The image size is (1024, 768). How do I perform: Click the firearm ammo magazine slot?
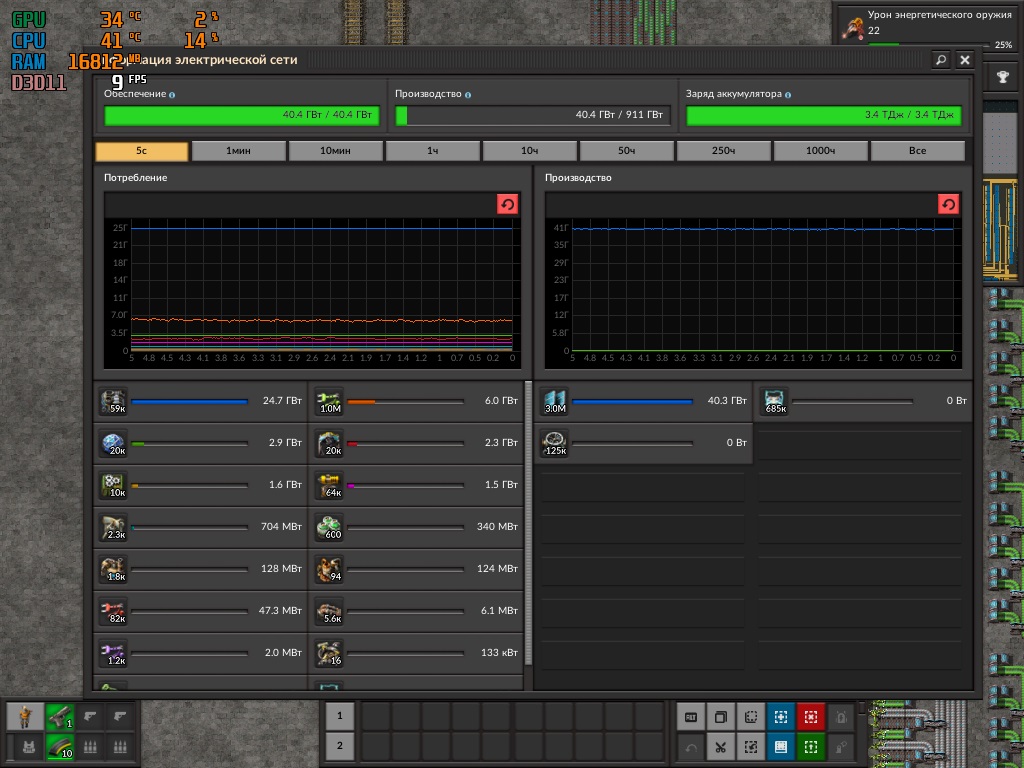coord(60,746)
